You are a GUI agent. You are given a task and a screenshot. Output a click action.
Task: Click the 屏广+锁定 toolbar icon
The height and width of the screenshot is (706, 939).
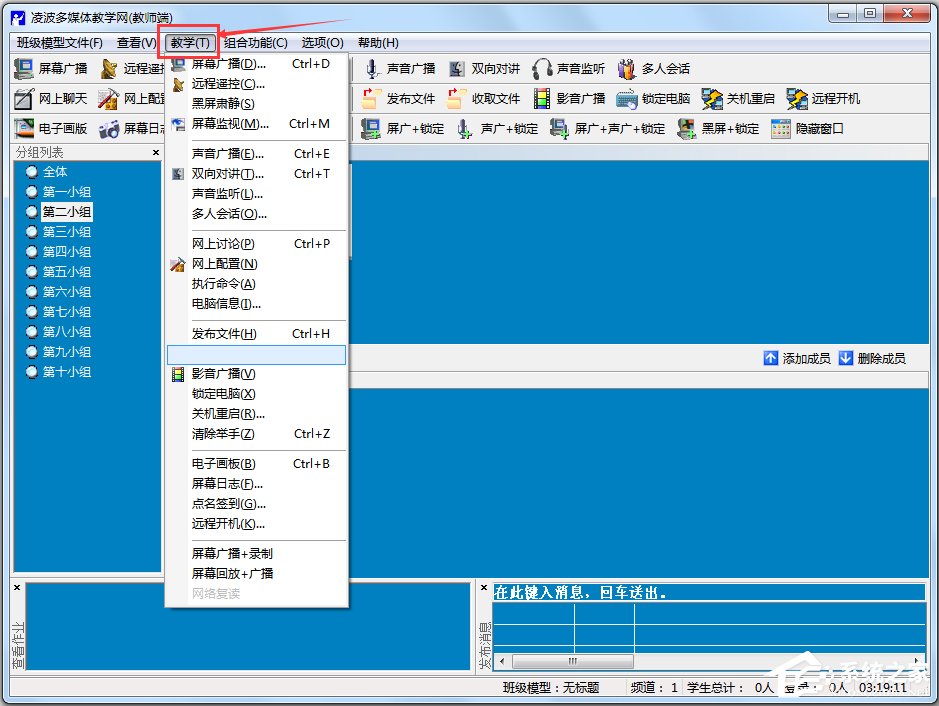point(371,129)
